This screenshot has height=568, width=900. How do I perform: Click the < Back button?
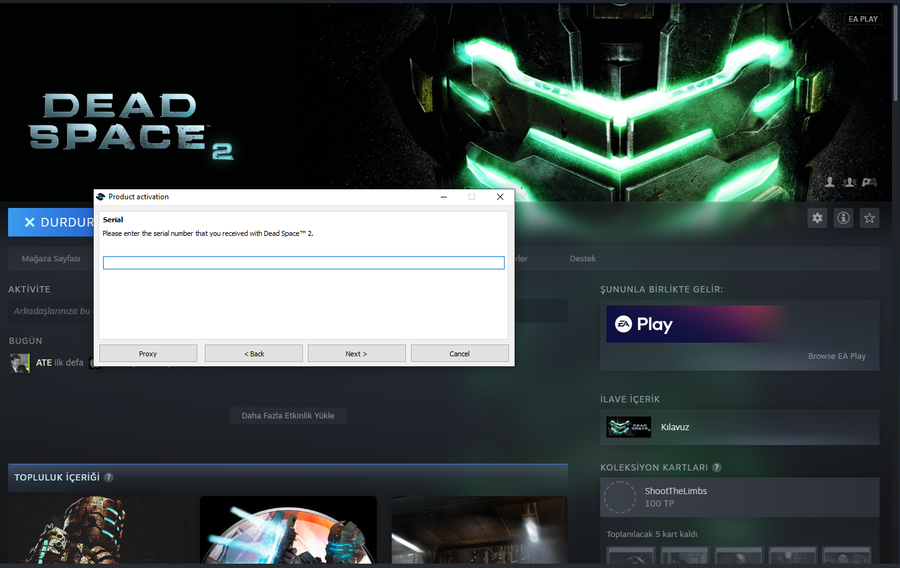254,353
